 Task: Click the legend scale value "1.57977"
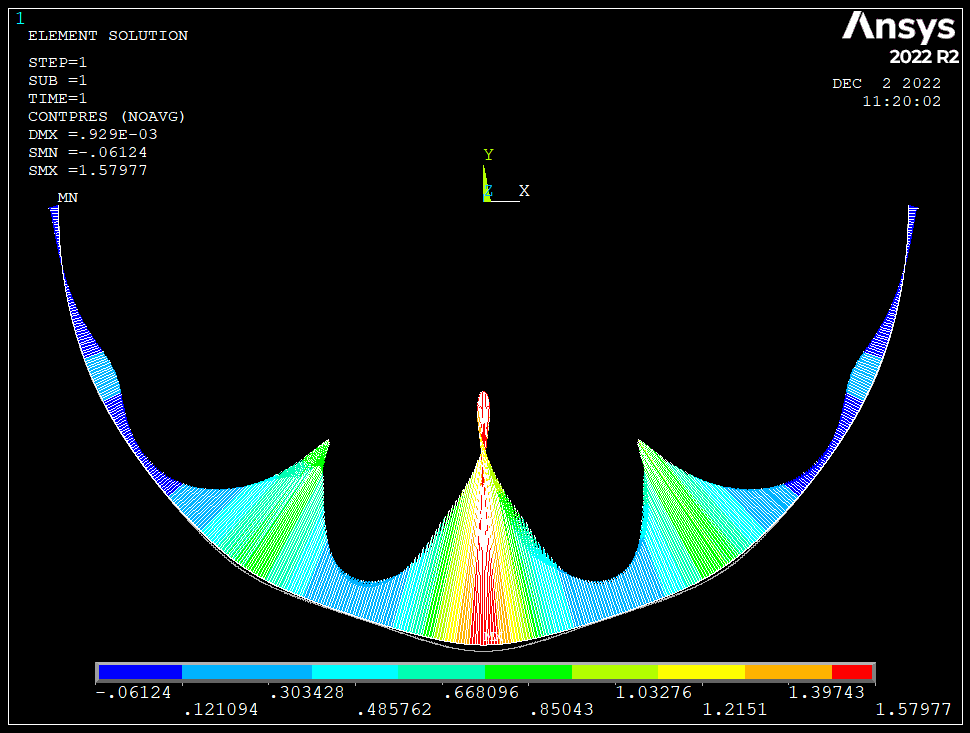click(x=913, y=709)
